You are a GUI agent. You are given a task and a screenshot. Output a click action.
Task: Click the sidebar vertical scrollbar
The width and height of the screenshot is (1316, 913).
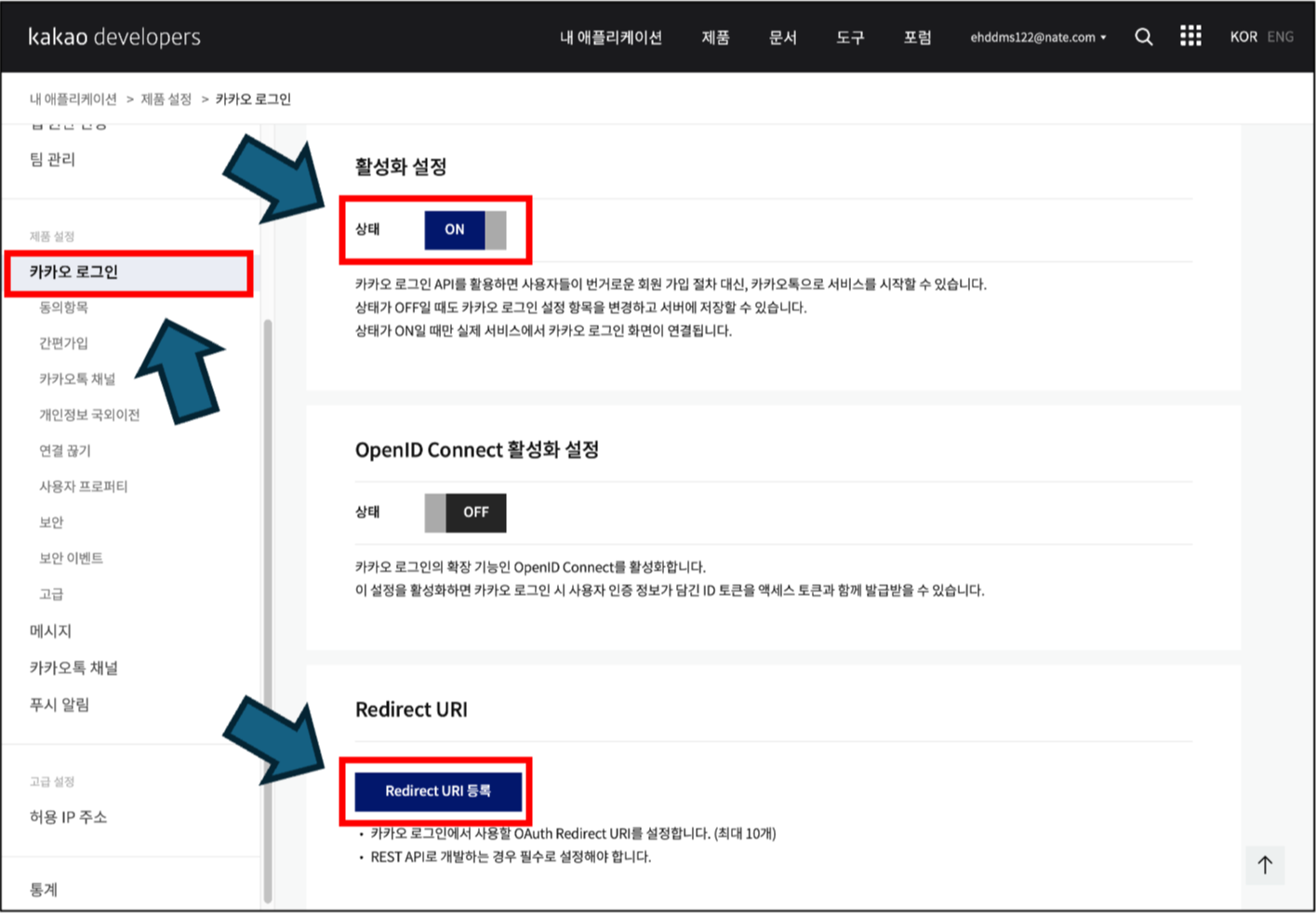click(x=268, y=611)
